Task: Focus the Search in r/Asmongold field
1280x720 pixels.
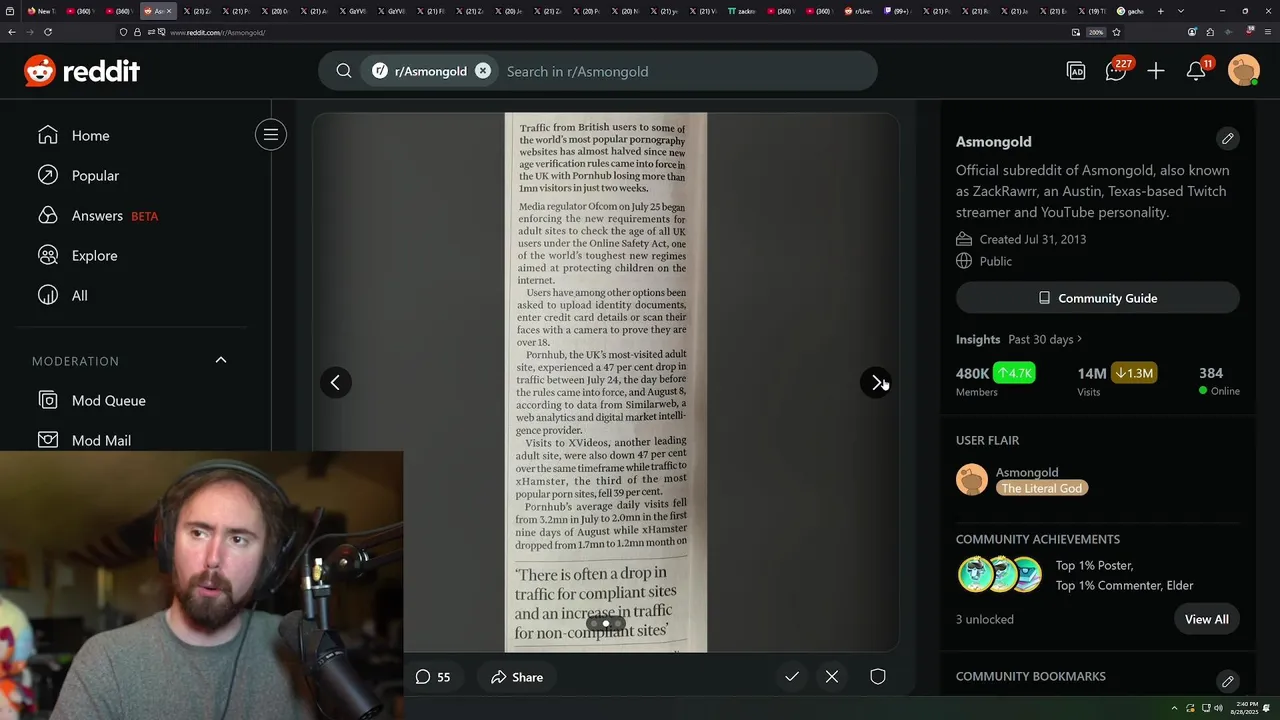Action: [685, 71]
